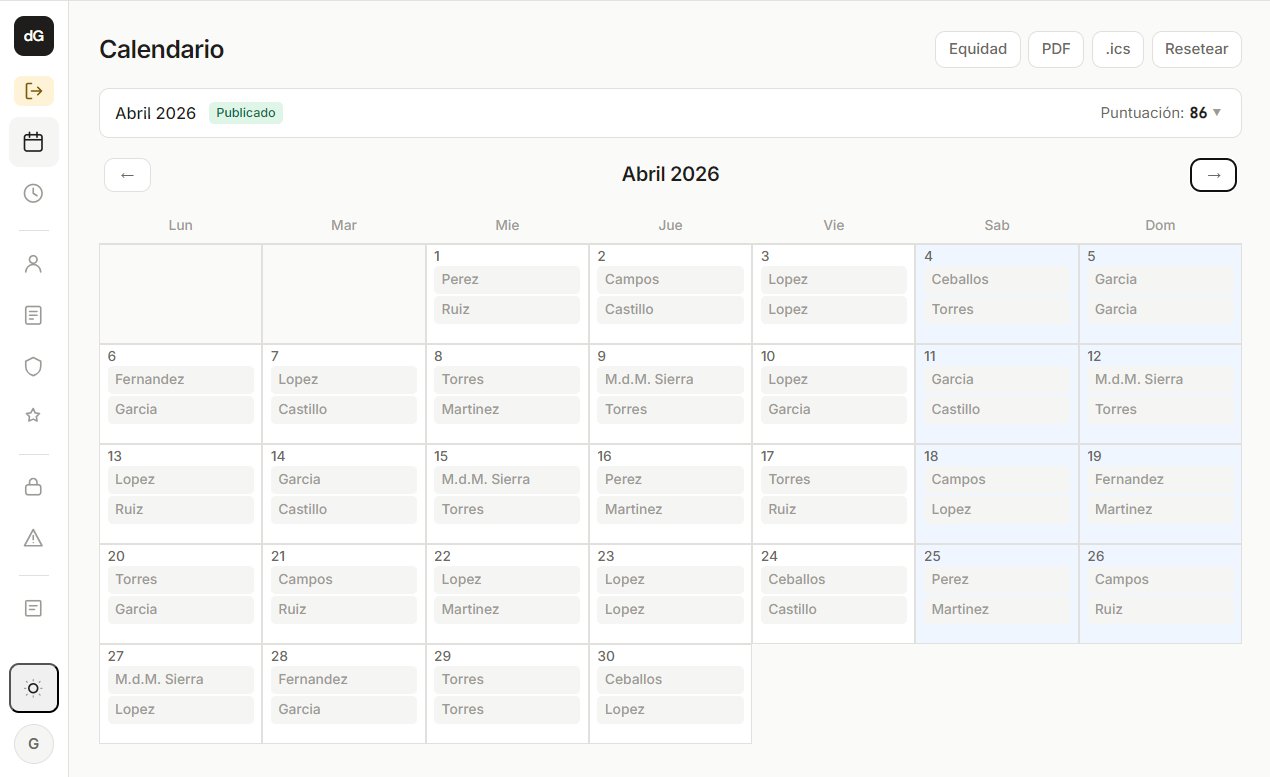The height and width of the screenshot is (777, 1270).
Task: Export calendar with PDF button
Action: 1055,49
